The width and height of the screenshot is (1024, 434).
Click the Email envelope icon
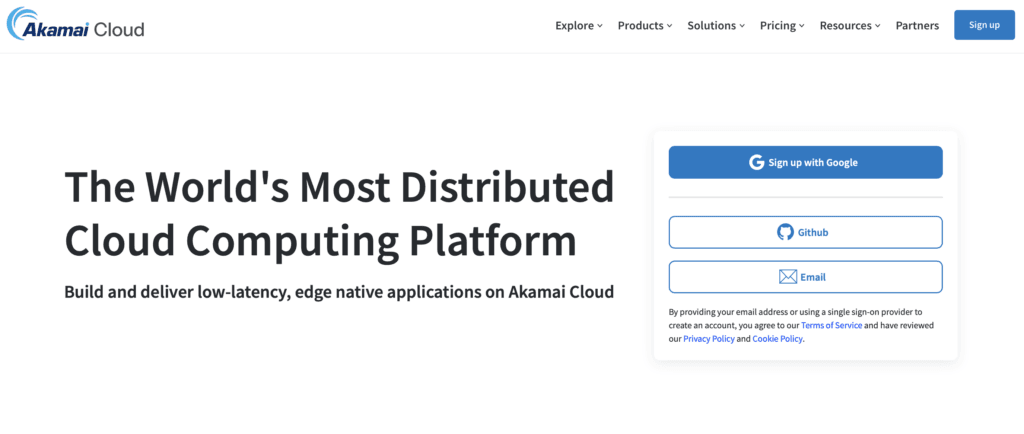tap(788, 277)
